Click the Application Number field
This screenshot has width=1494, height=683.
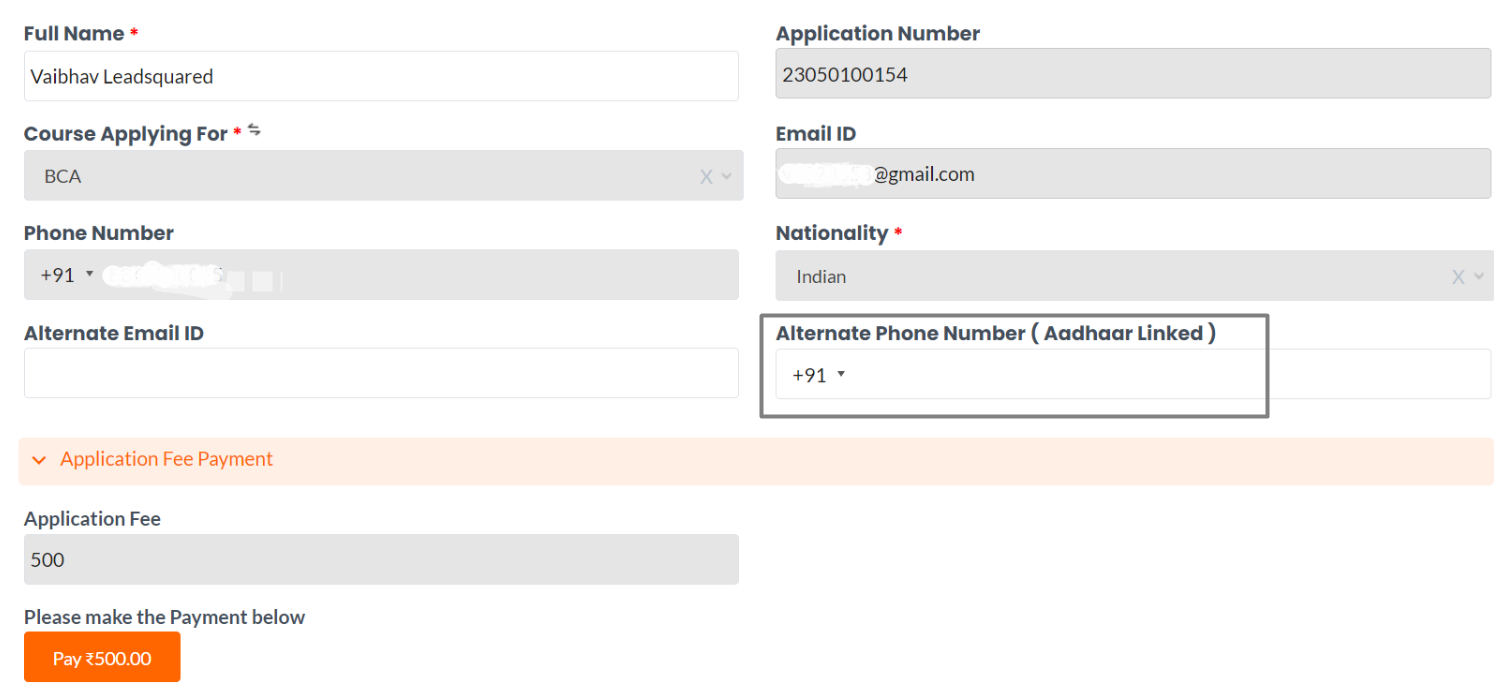(x=1132, y=74)
